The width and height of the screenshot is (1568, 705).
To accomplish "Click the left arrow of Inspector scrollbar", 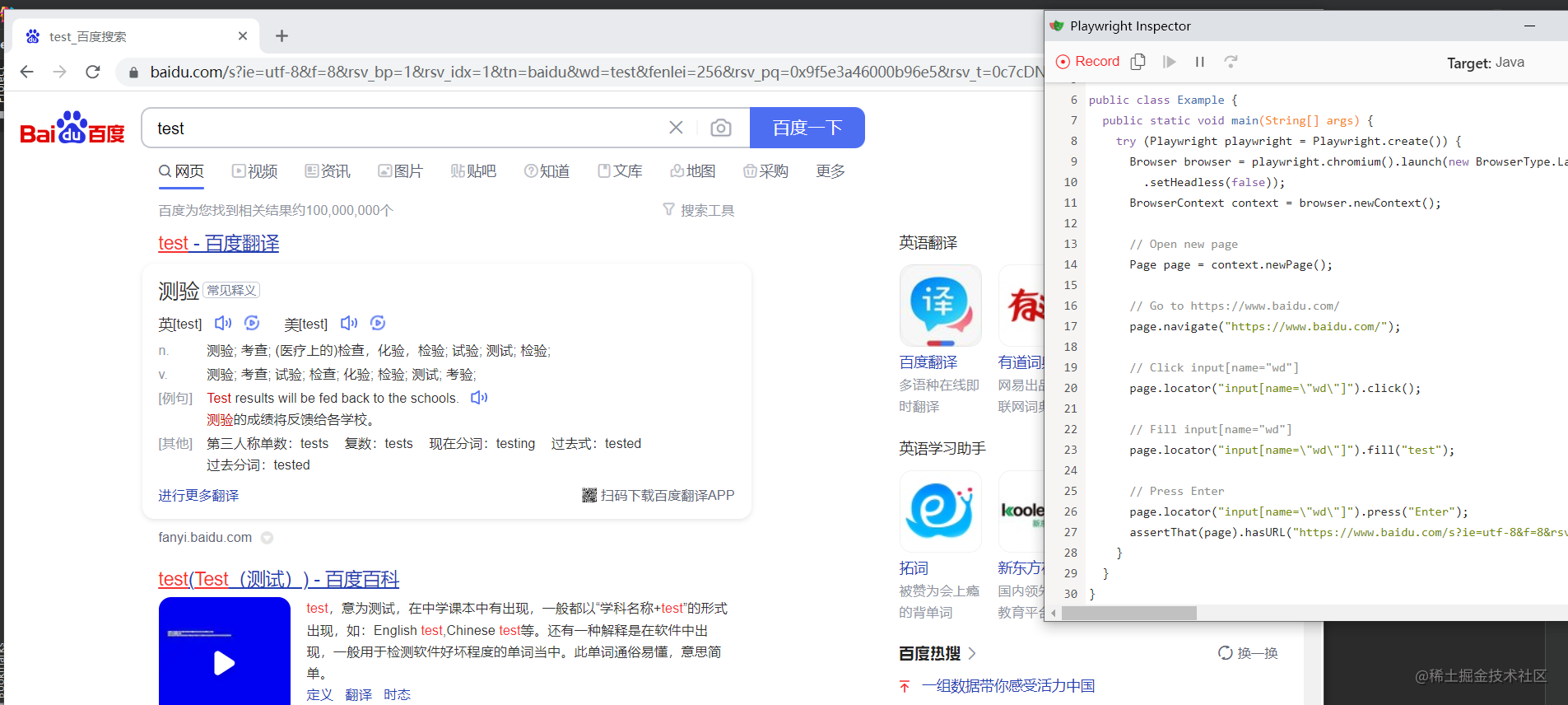I will pyautogui.click(x=1054, y=614).
